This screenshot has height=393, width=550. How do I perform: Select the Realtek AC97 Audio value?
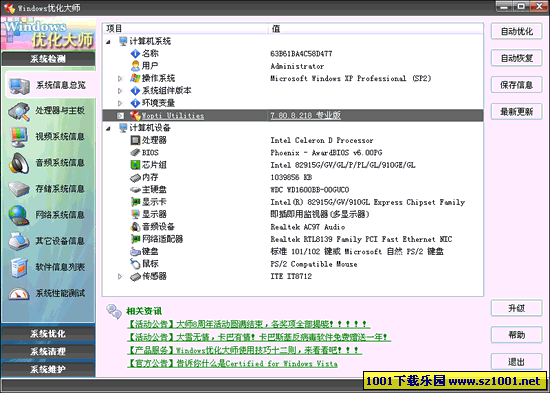(308, 227)
